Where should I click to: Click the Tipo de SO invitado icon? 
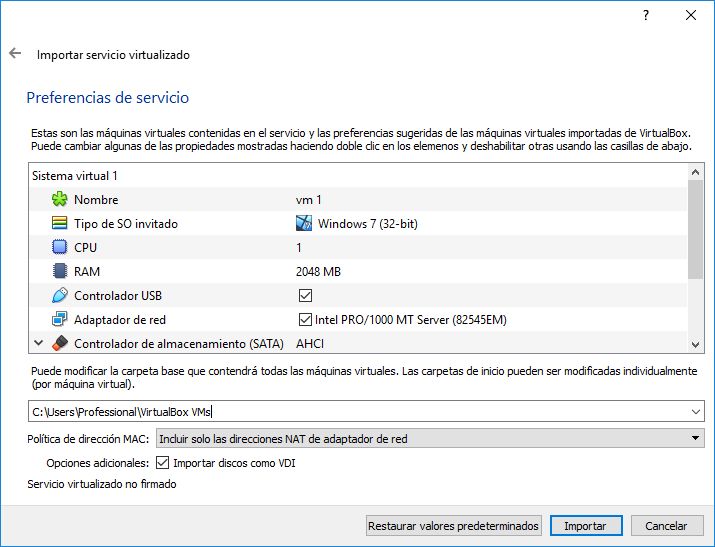(x=59, y=223)
